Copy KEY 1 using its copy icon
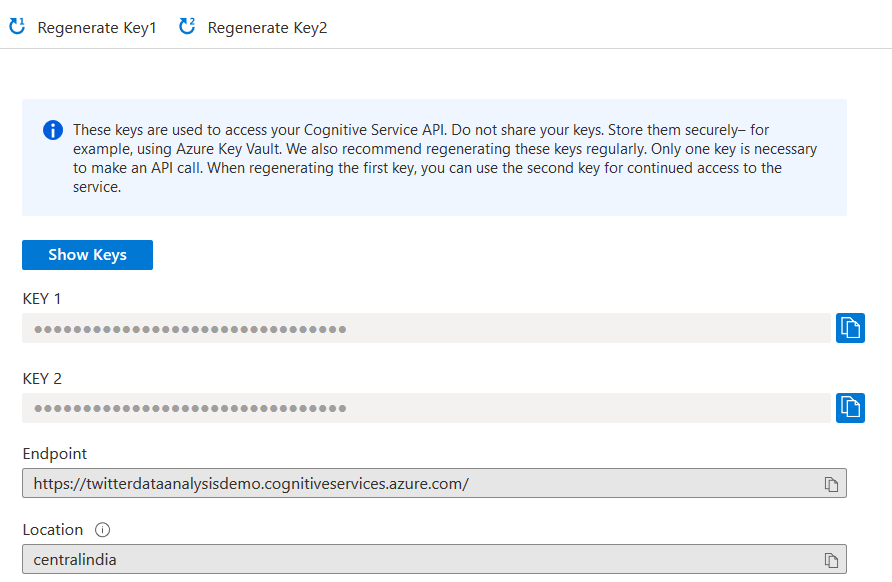 pos(850,328)
